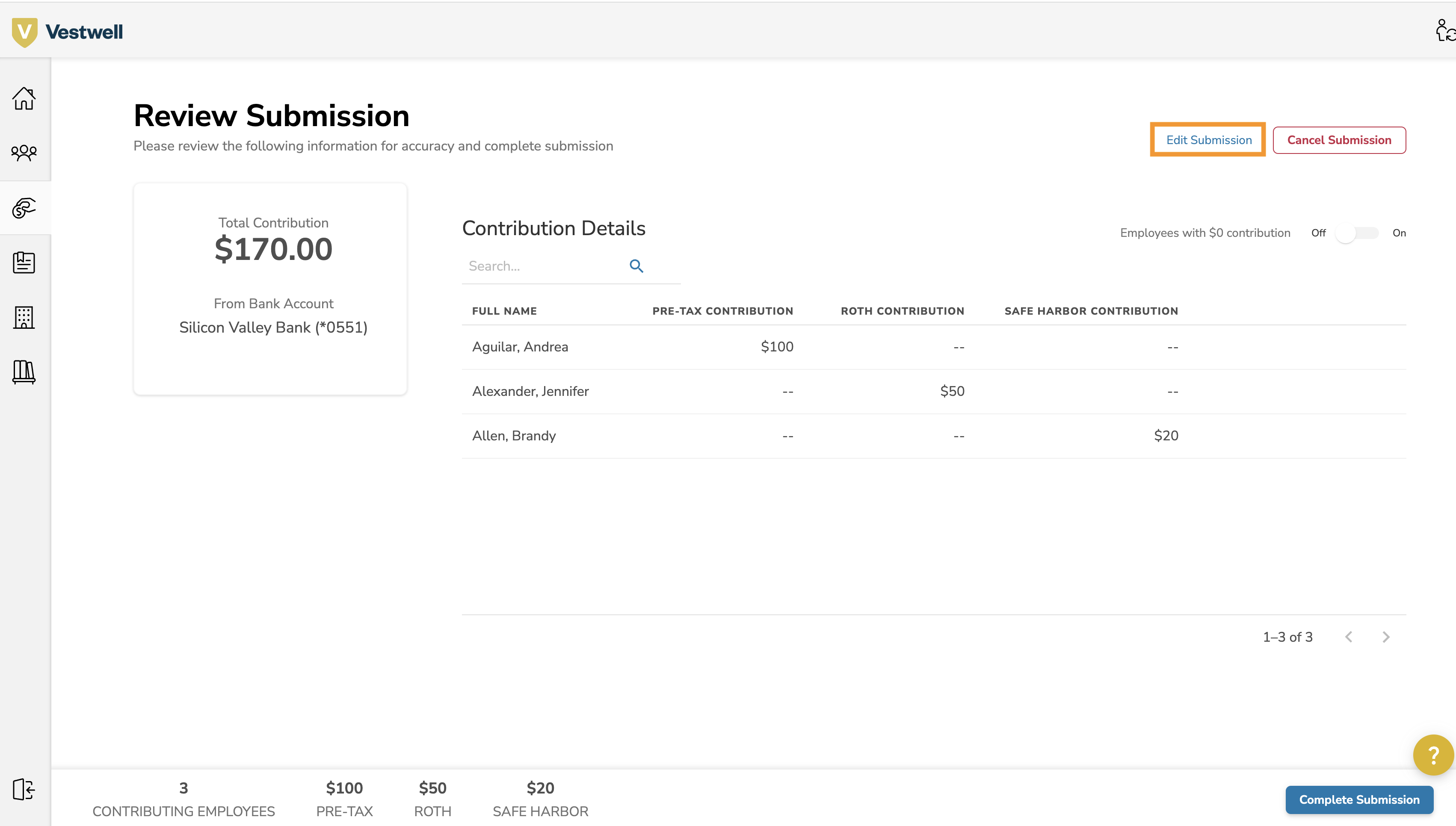The height and width of the screenshot is (826, 1456).
Task: Click Complete Submission button
Action: 1359,799
